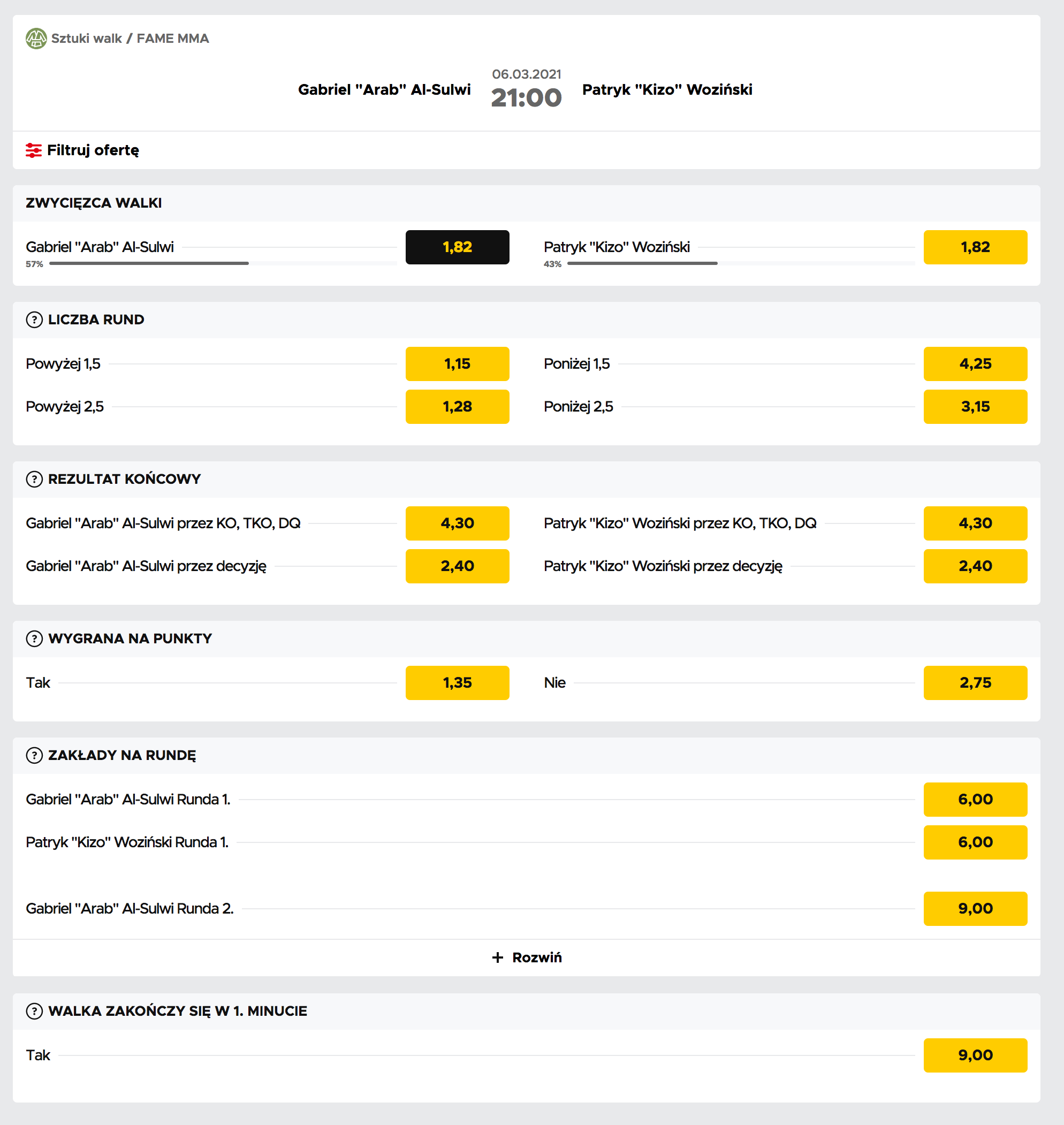The width and height of the screenshot is (1064, 1125).
Task: Open the Filtruj ofertę filter icon
Action: tap(34, 150)
